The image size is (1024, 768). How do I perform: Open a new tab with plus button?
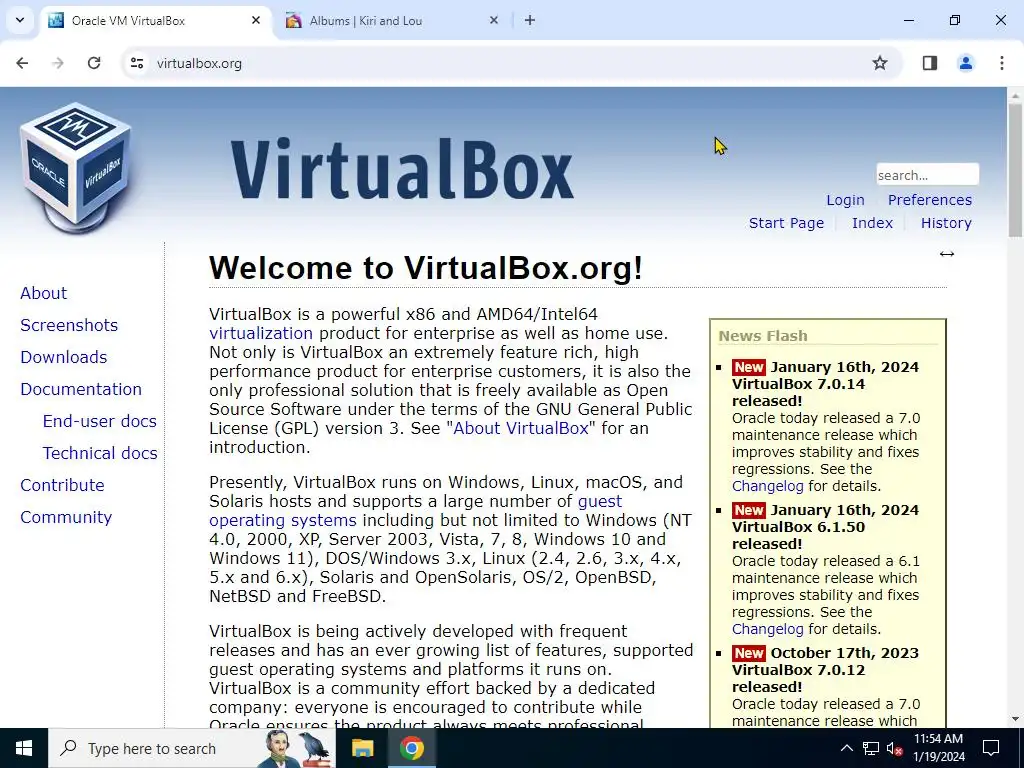530,20
